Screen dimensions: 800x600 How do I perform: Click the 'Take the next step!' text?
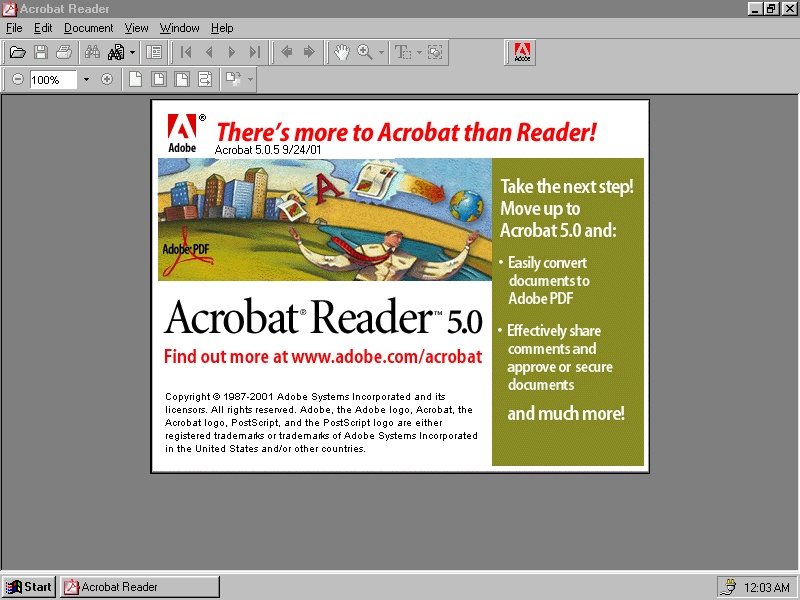coord(567,186)
